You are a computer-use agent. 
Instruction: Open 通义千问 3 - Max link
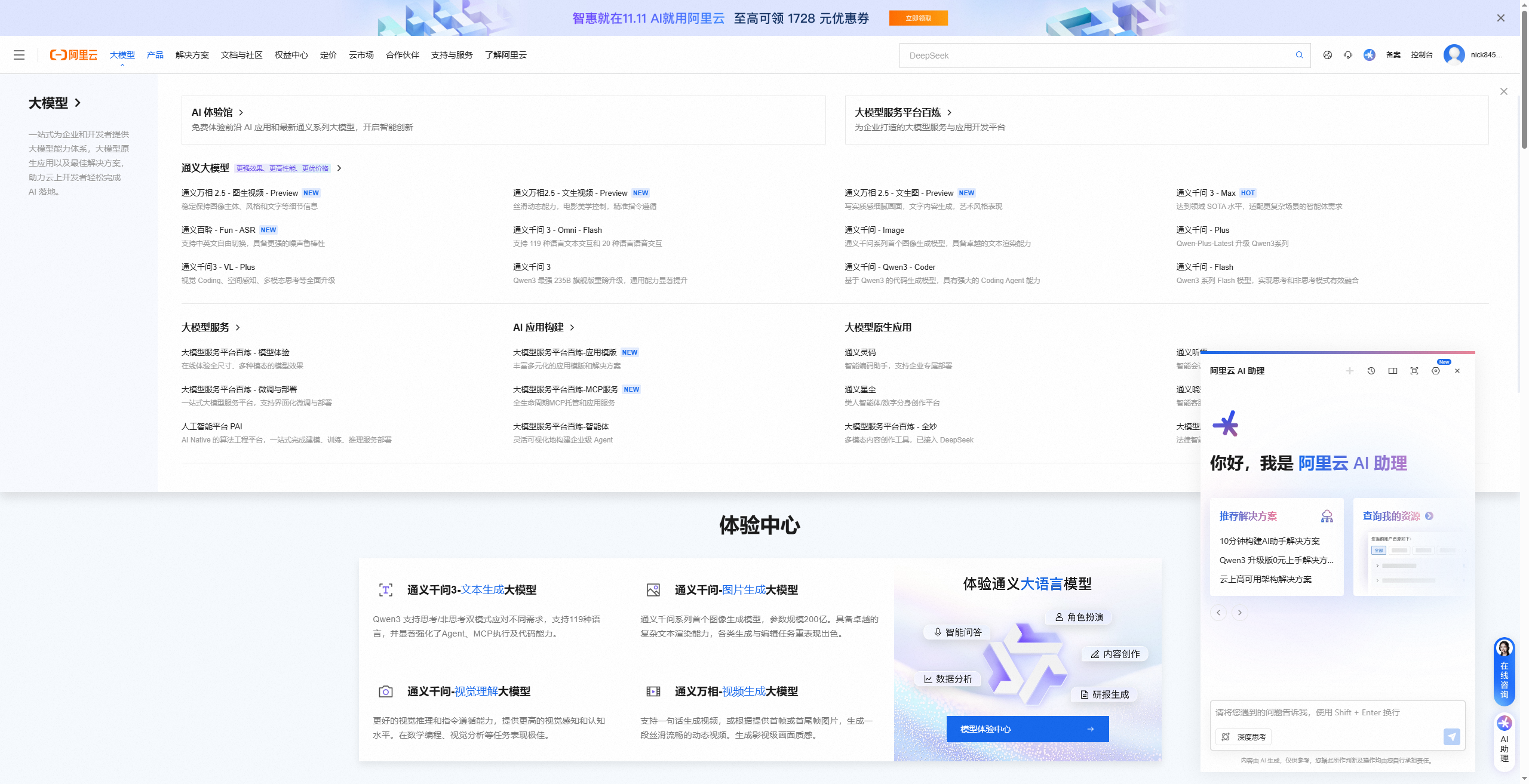pyautogui.click(x=1205, y=193)
